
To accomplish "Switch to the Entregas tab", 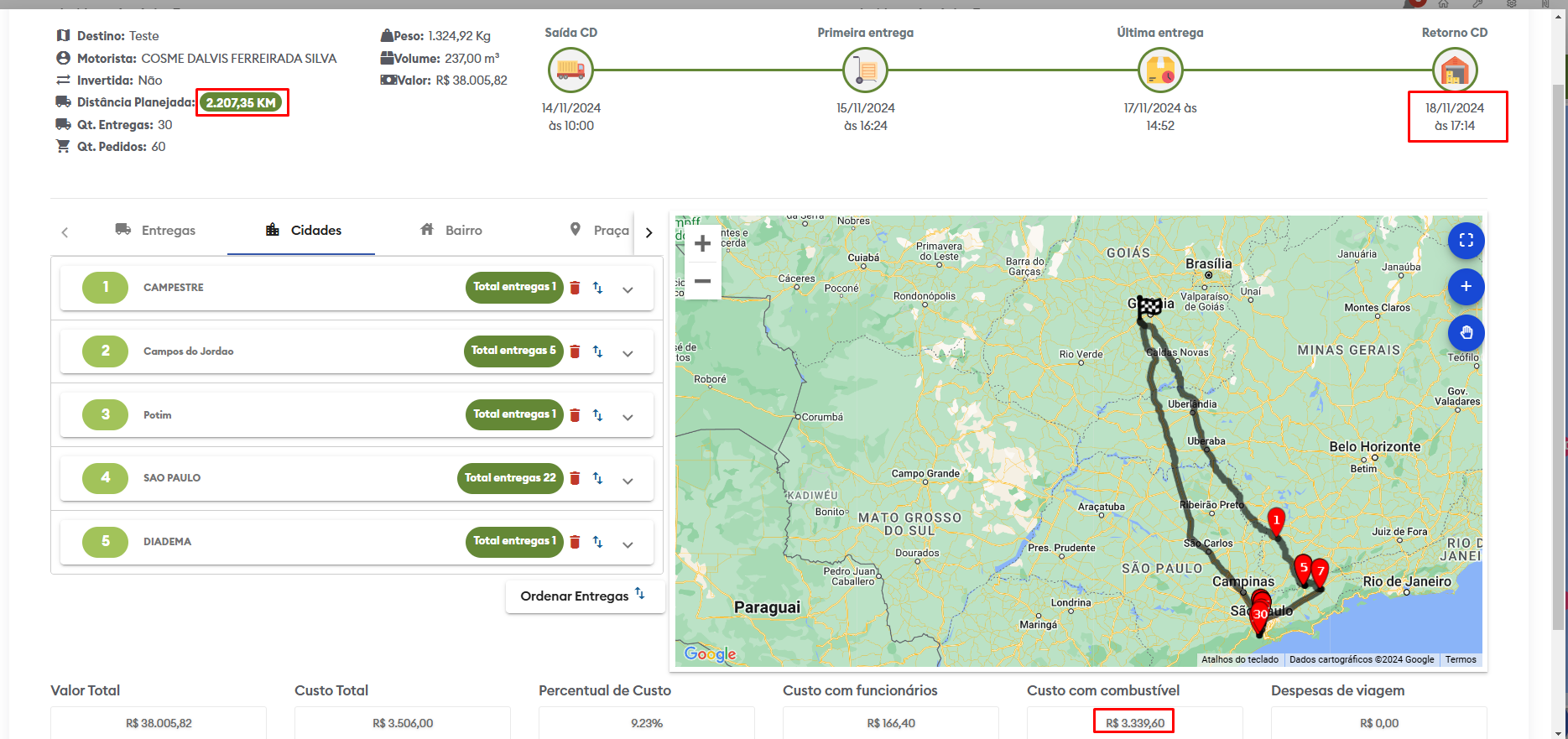I will 155,231.
